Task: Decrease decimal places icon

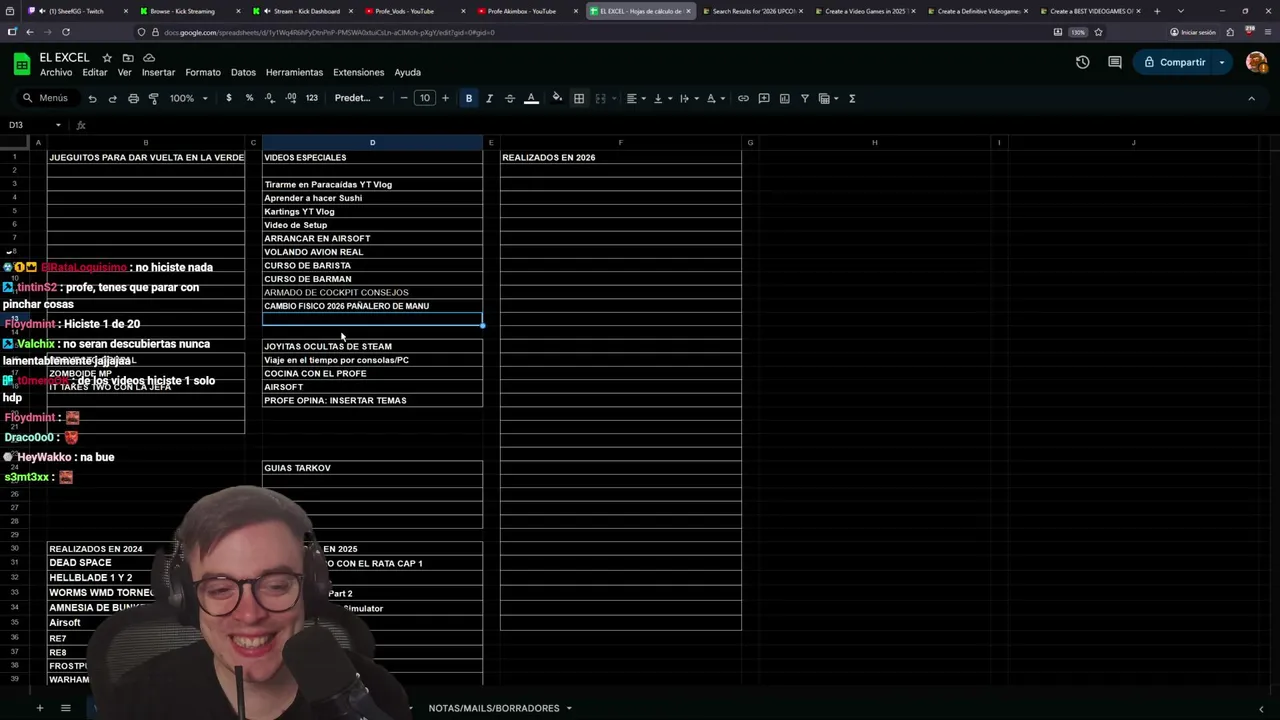Action: pyautogui.click(x=270, y=98)
